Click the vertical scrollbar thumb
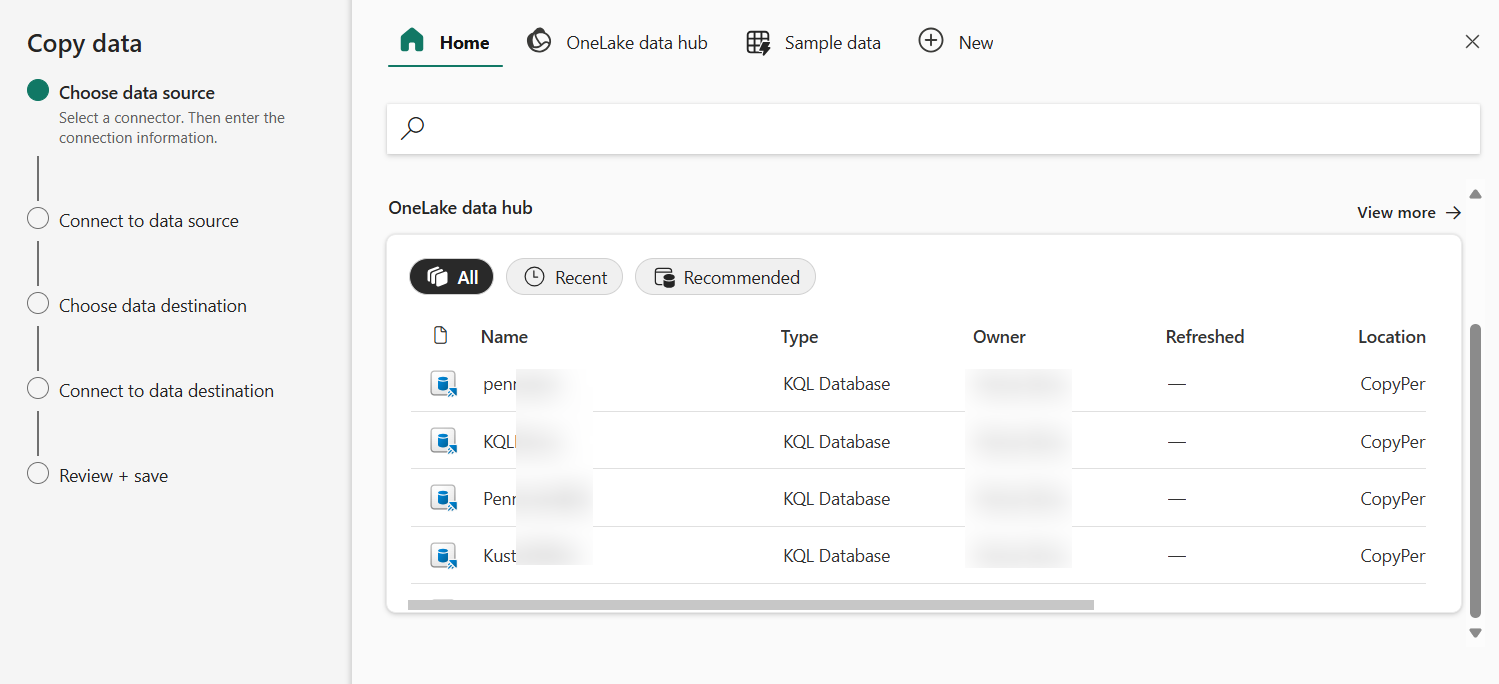The height and width of the screenshot is (684, 1499). coord(1475,469)
